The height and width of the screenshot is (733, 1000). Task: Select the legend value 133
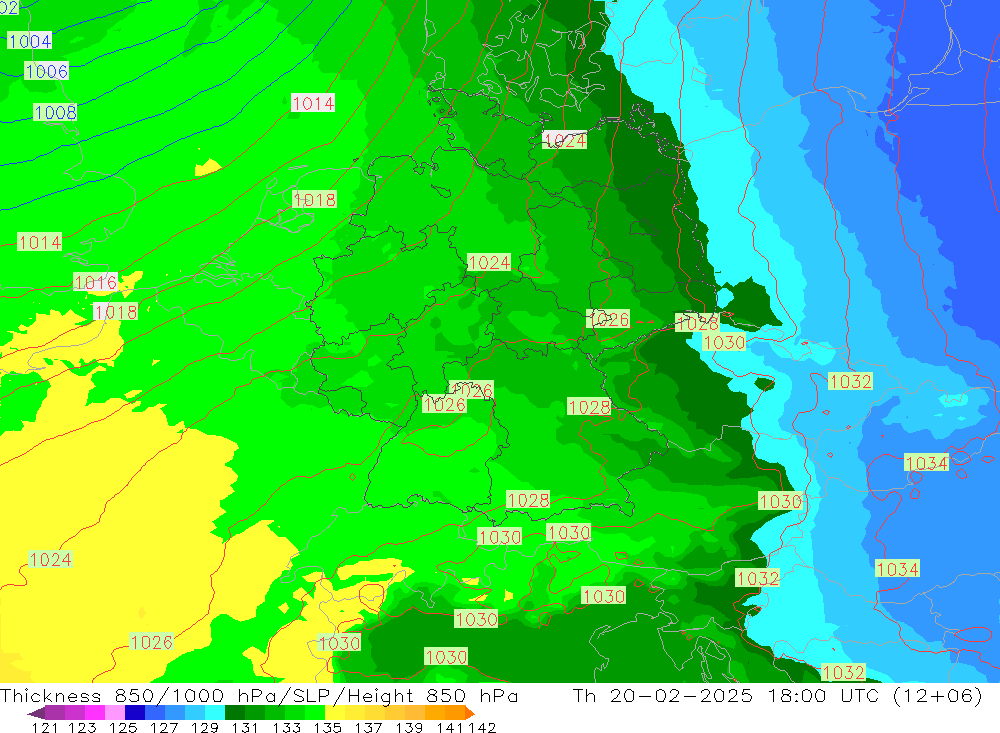(286, 727)
